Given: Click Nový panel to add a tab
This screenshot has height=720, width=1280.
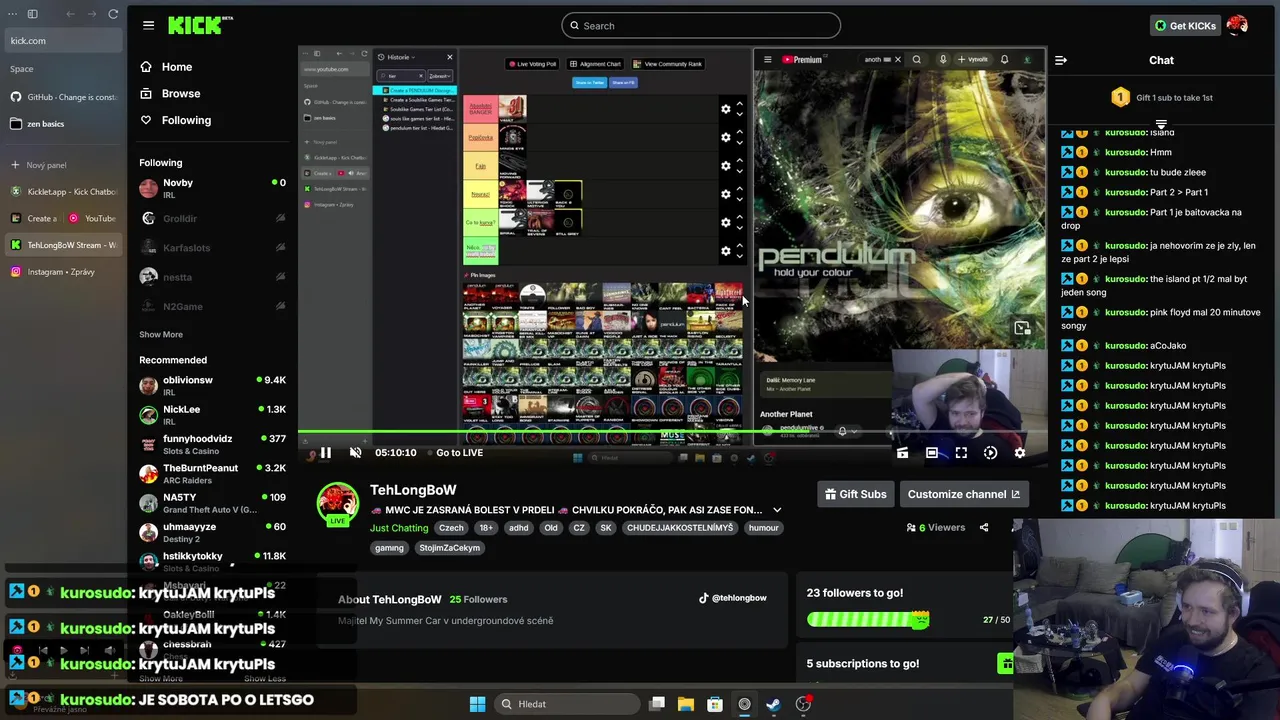Looking at the screenshot, I should (x=63, y=165).
